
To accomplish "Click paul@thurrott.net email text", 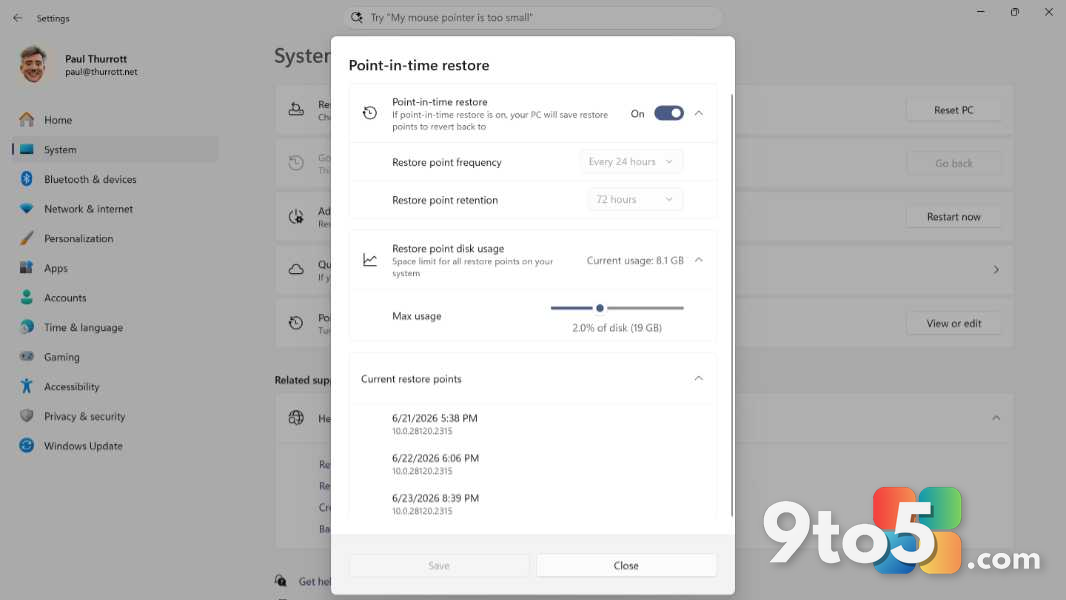I will pyautogui.click(x=101, y=72).
